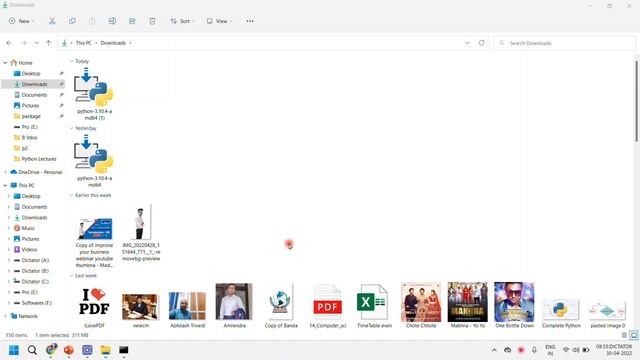
Task: Open Chrome from the taskbar
Action: (51, 350)
